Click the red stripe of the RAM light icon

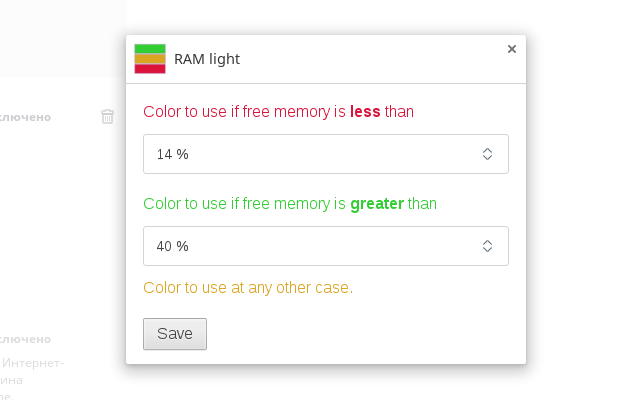click(x=150, y=69)
